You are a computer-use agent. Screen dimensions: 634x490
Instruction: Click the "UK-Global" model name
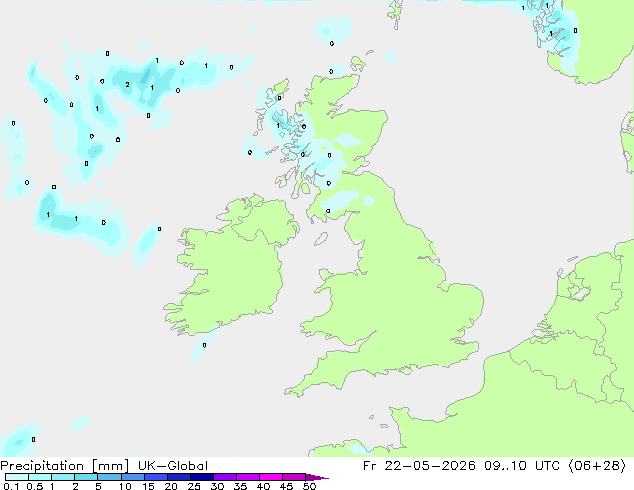(x=173, y=466)
